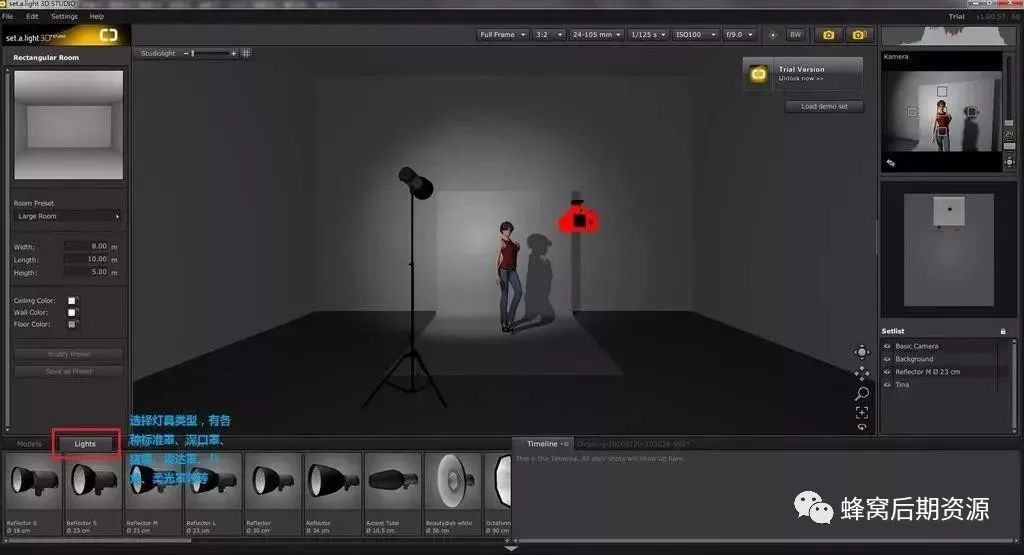The image size is (1024, 555).
Task: Click the set.a.light 3D logo icon
Action: [108, 35]
